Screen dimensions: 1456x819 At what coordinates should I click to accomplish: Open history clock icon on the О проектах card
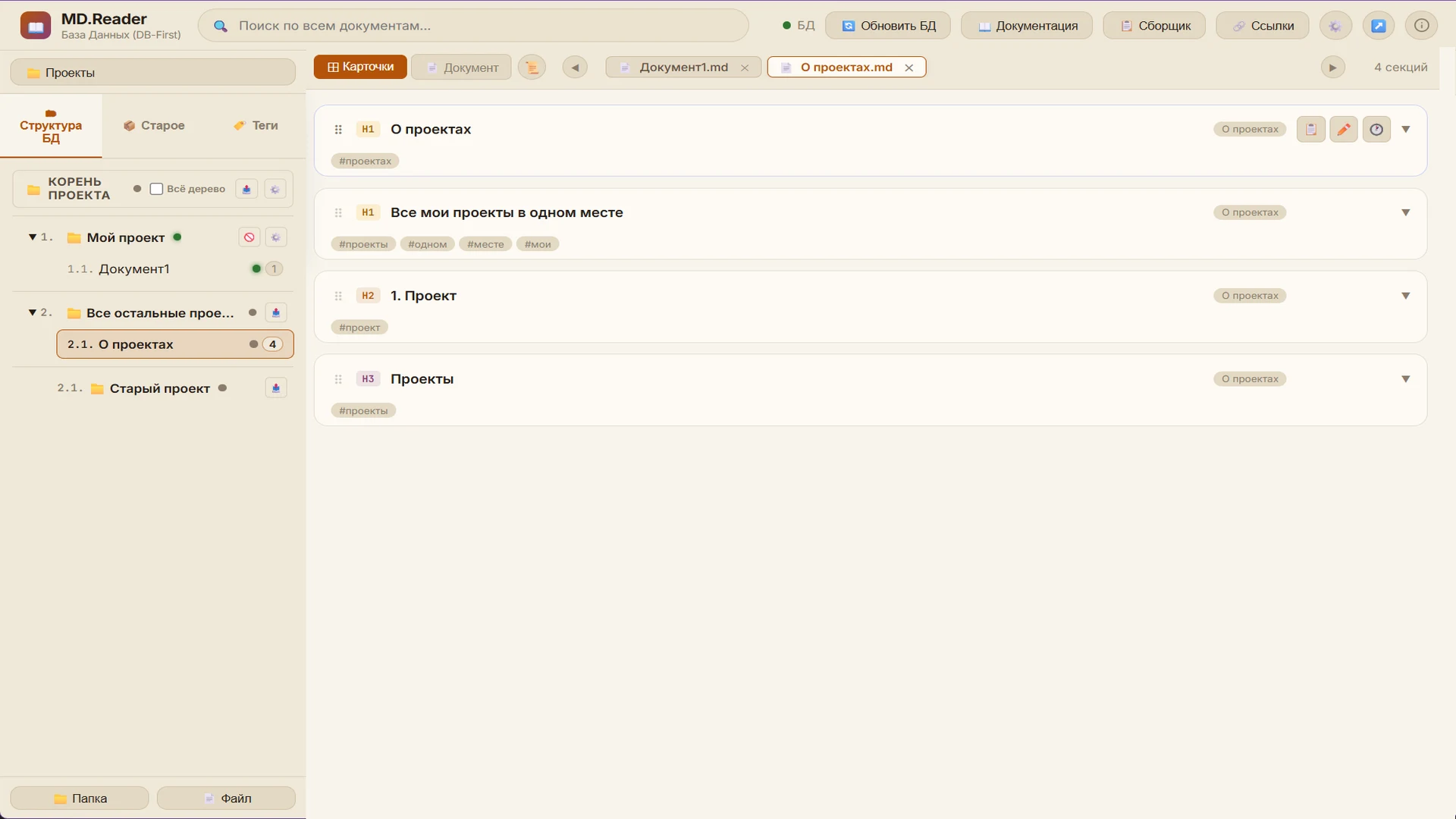(1376, 130)
